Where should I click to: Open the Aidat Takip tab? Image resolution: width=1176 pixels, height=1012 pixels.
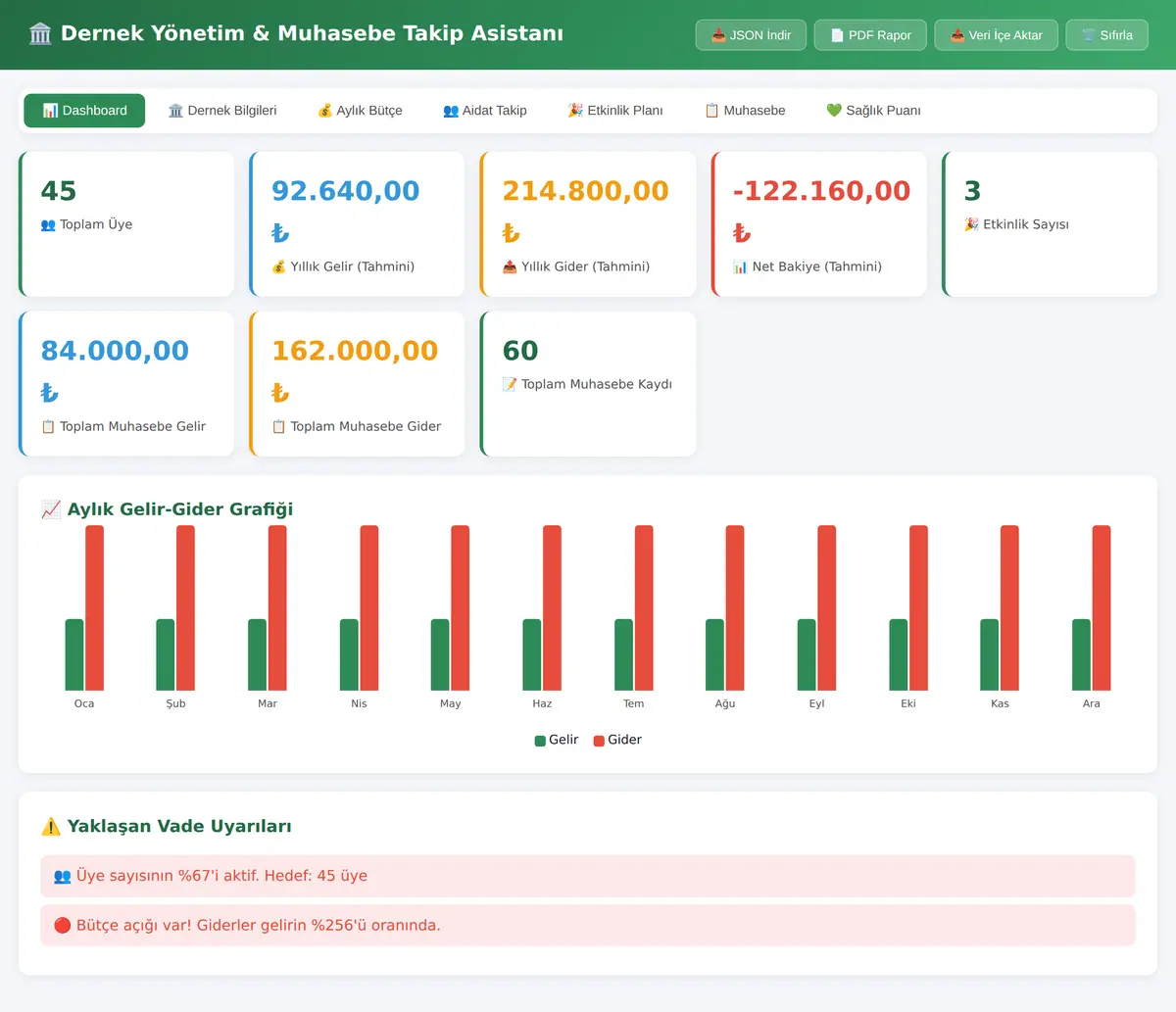[x=485, y=111]
